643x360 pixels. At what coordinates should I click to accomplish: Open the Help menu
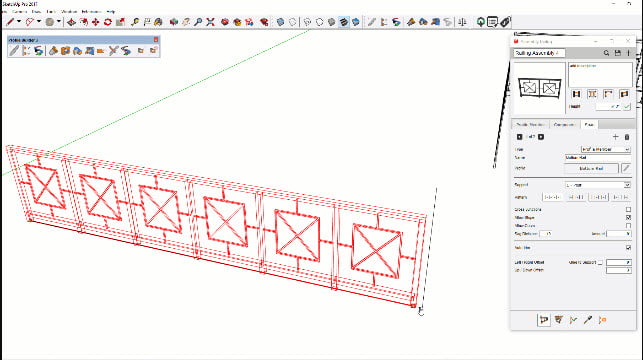tap(111, 11)
